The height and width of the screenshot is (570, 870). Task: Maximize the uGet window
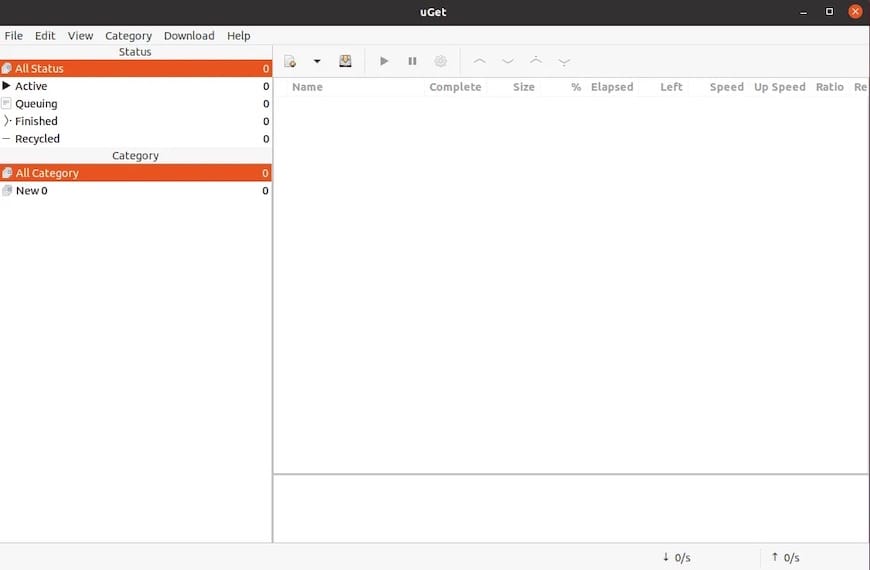(x=829, y=12)
